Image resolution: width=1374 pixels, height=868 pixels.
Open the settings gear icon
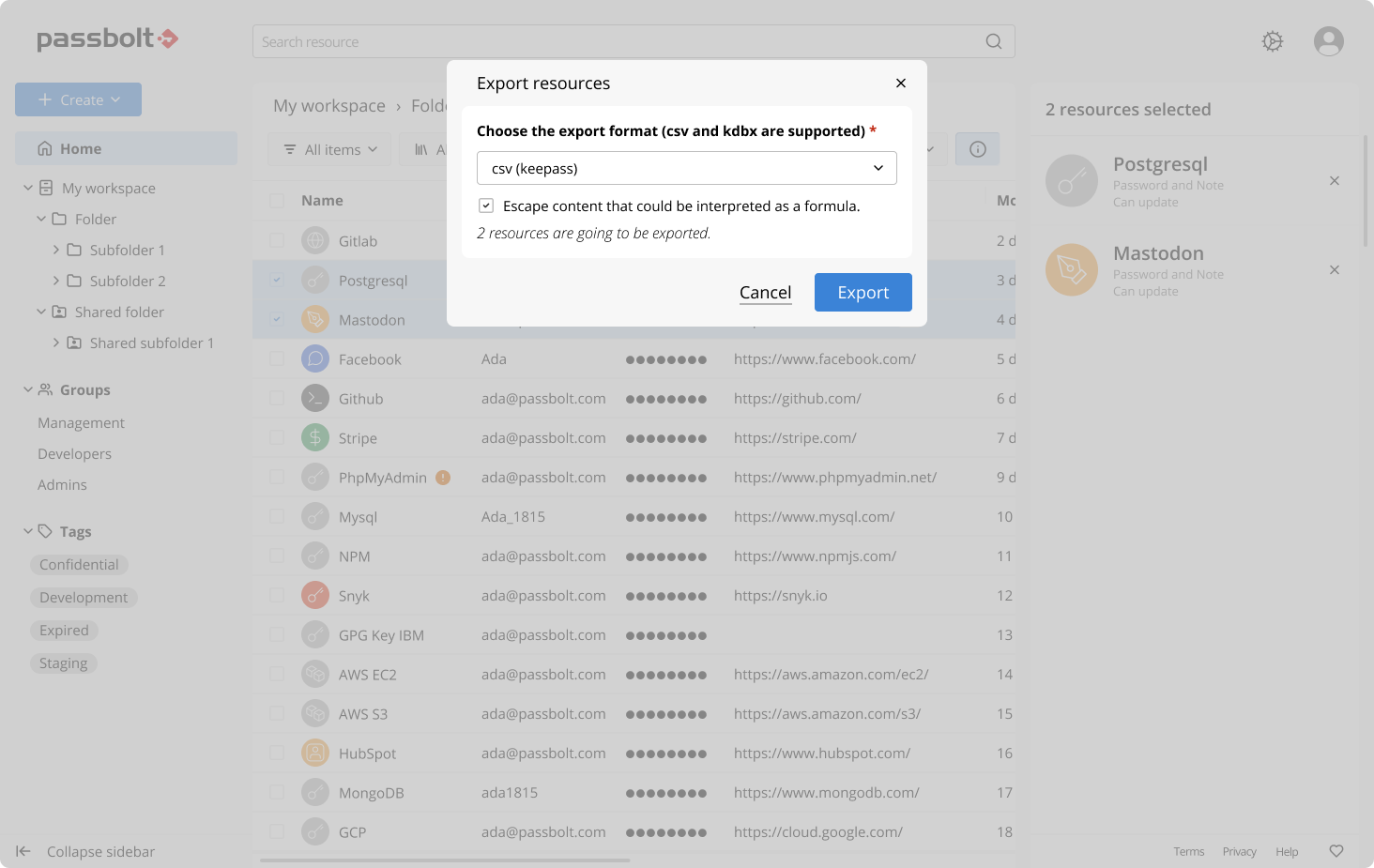pos(1273,41)
